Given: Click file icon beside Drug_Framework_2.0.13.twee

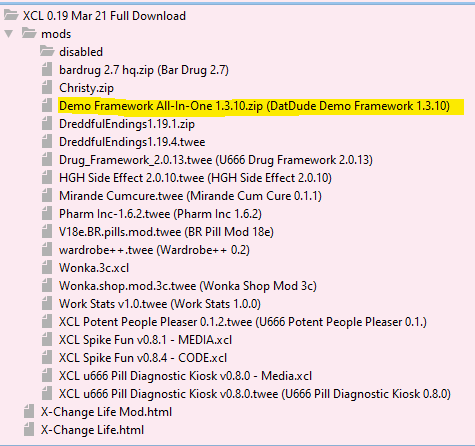Looking at the screenshot, I should coord(47,160).
